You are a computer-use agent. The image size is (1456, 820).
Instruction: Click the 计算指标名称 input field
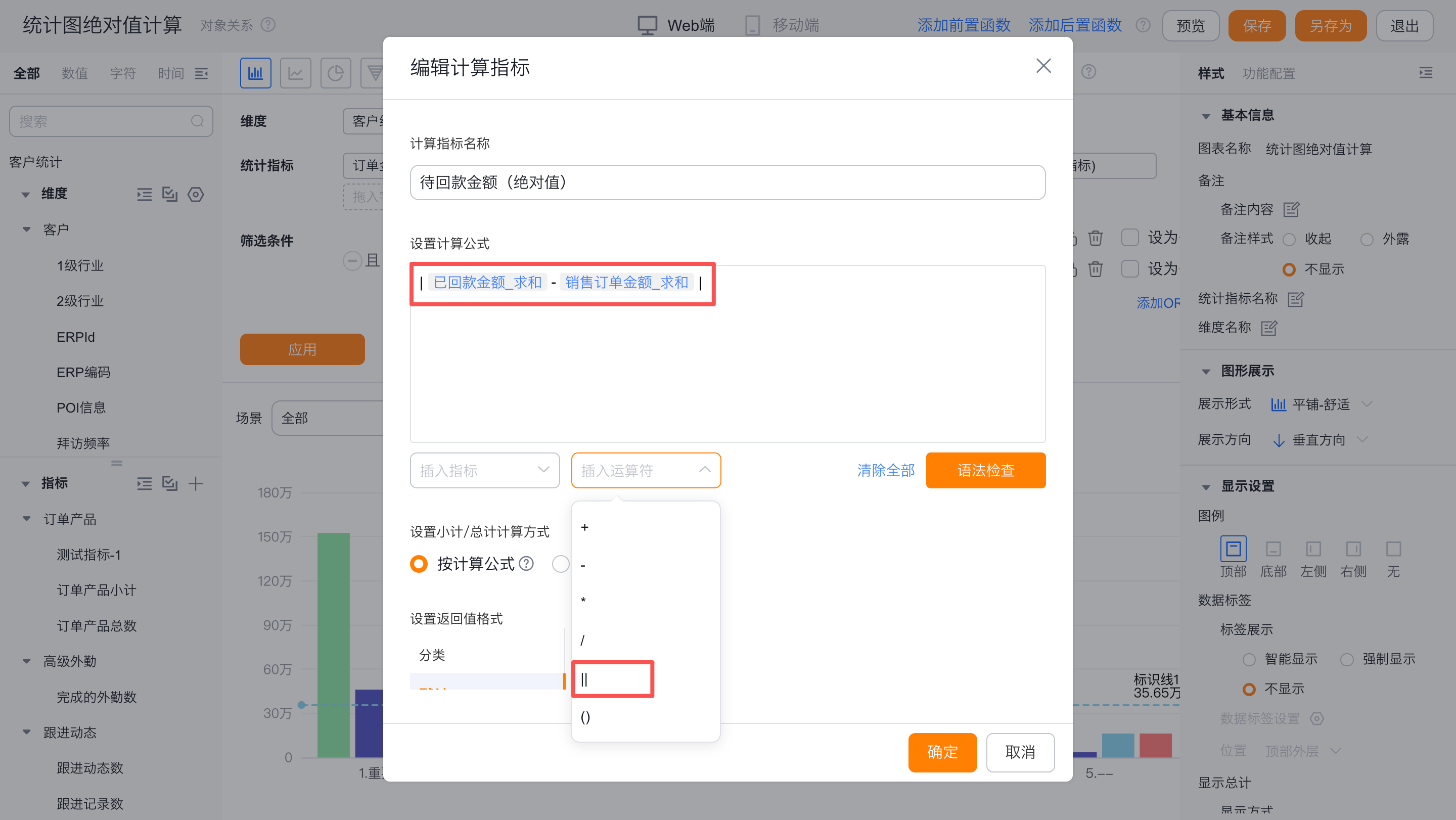point(727,183)
